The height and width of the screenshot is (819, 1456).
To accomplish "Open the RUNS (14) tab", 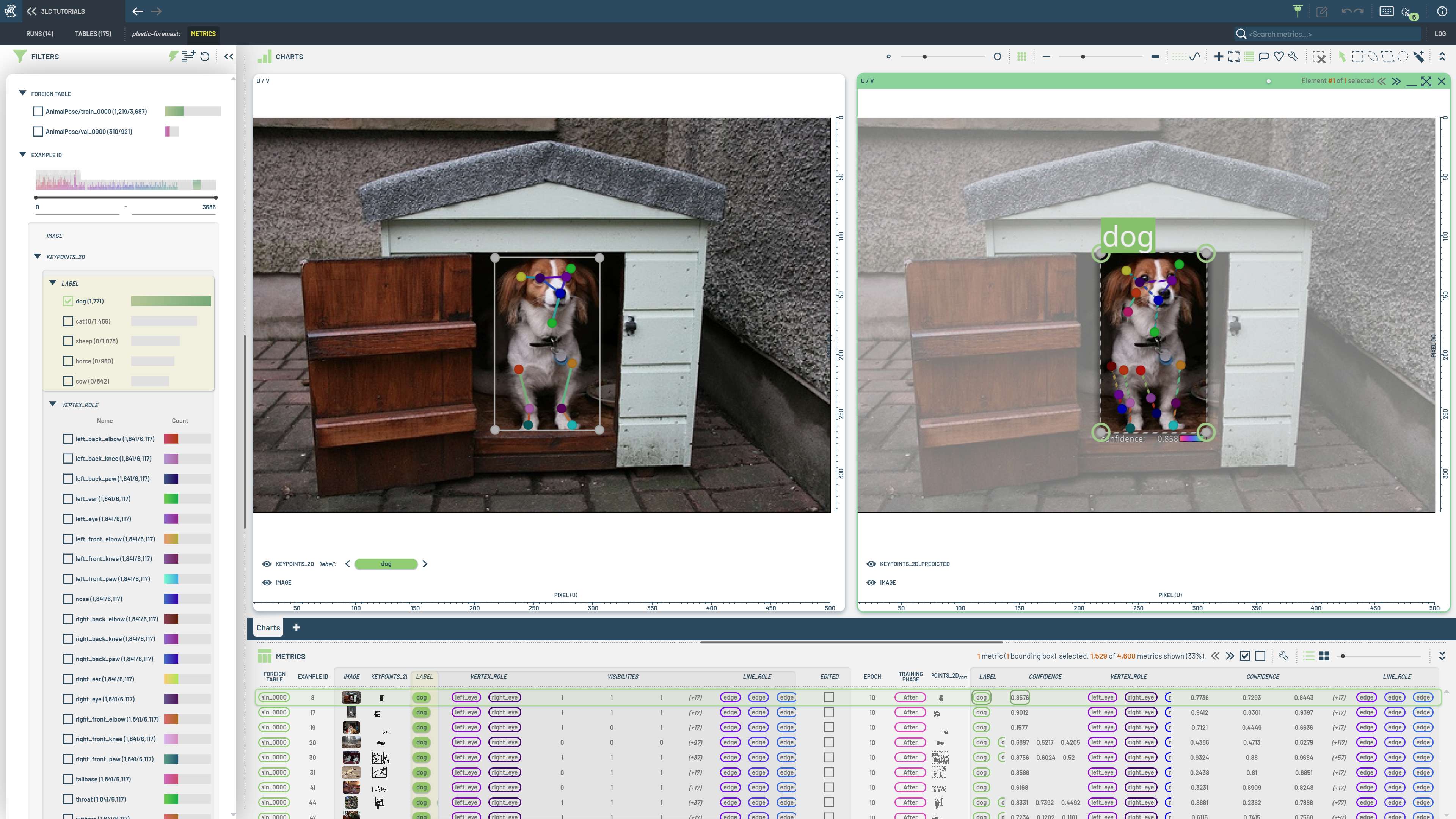I will pyautogui.click(x=39, y=34).
